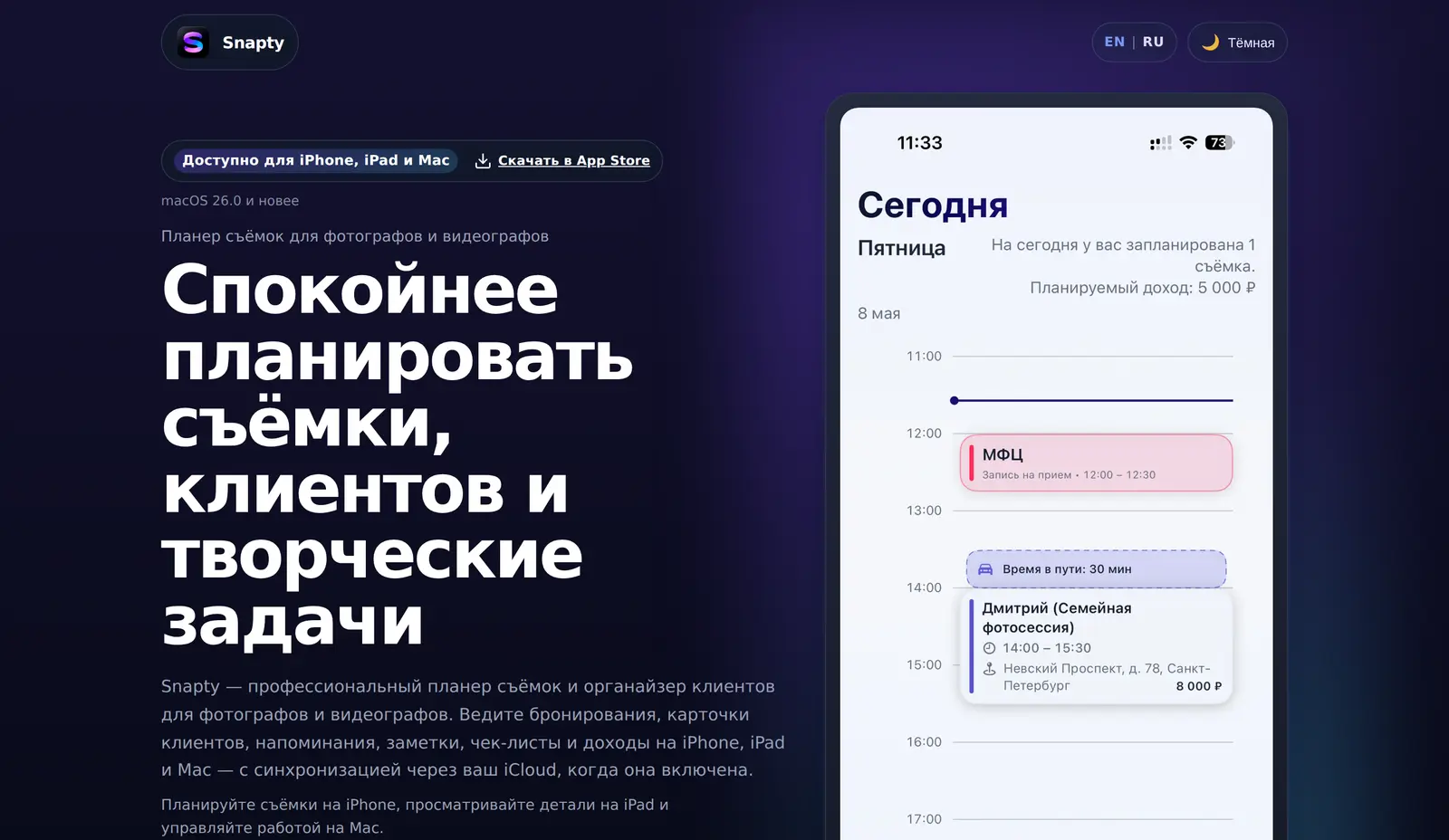Click the Планируемый доход: 5 000 ₽ text
This screenshot has width=1449, height=840.
(x=1142, y=288)
